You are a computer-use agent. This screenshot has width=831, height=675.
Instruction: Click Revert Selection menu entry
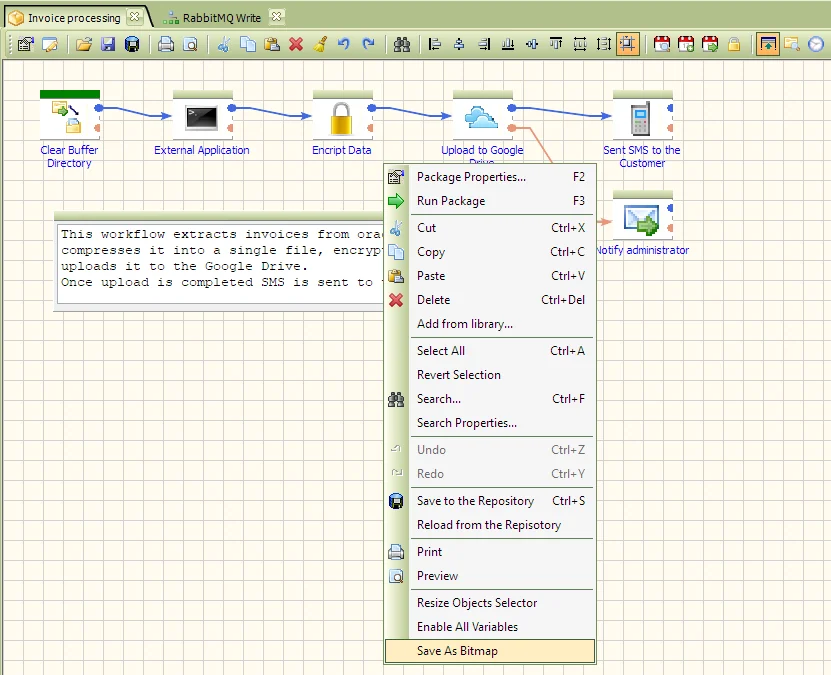click(x=490, y=375)
